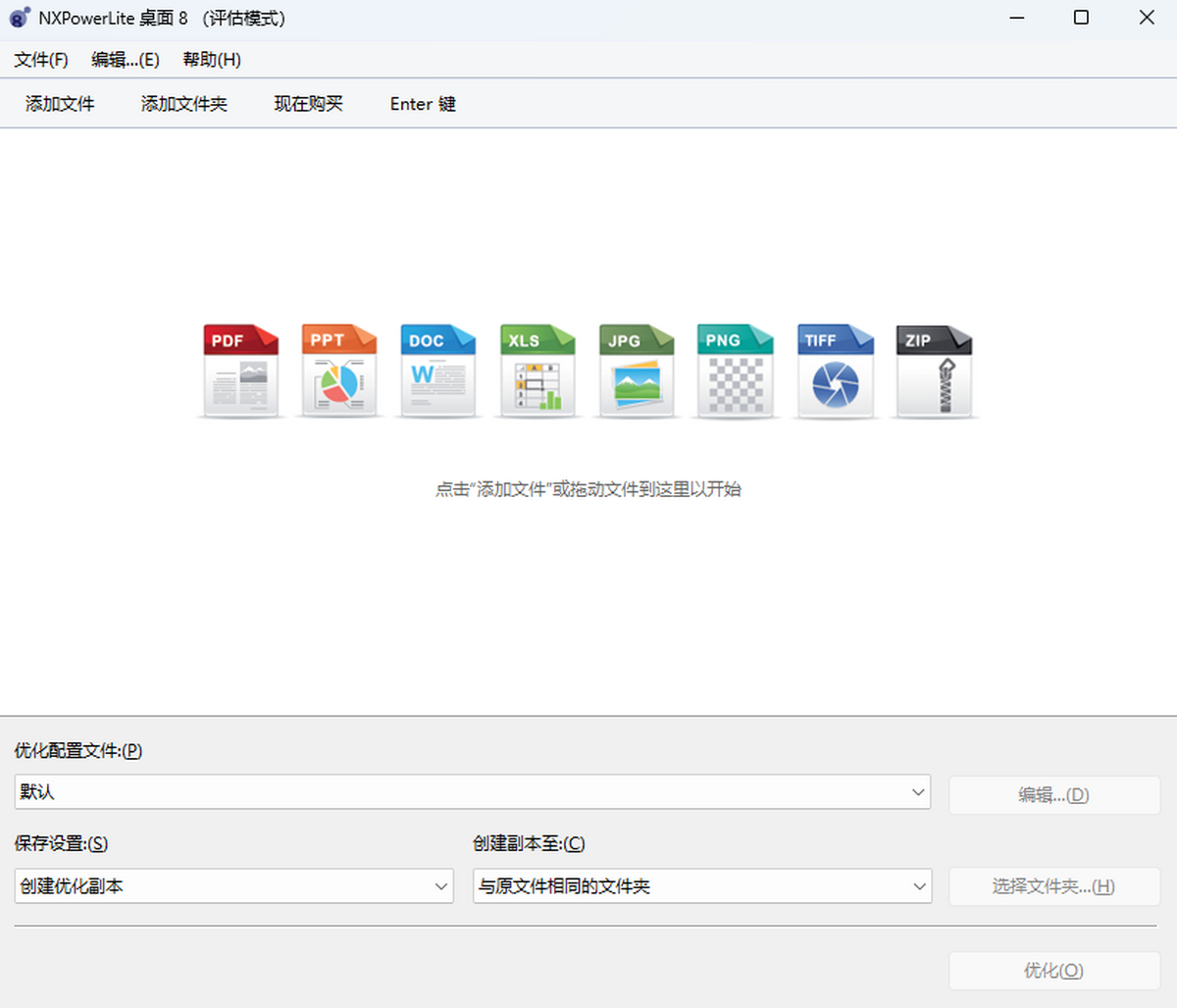Click 添加文件夹 in the toolbar
Image resolution: width=1177 pixels, height=1008 pixels.
tap(184, 104)
